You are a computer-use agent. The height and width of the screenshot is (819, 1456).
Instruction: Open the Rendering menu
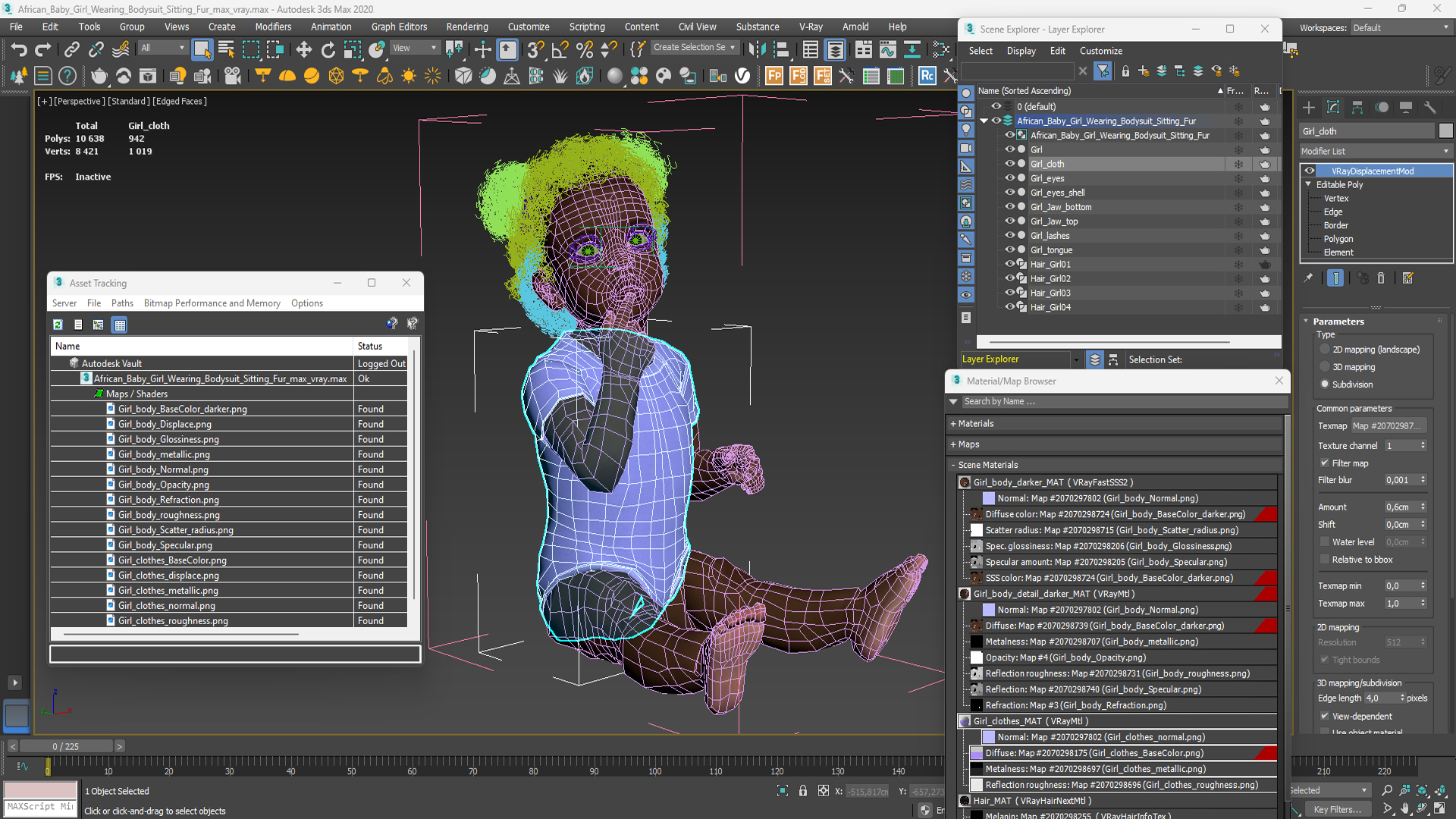tap(466, 27)
